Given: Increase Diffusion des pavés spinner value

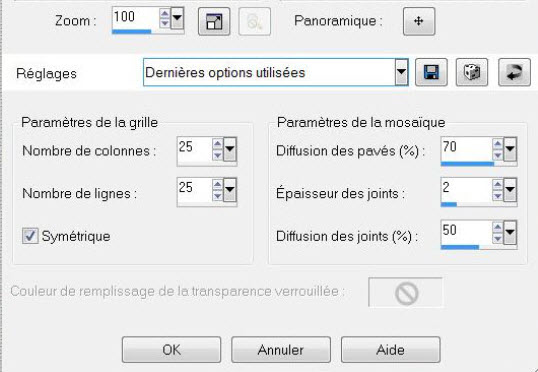Looking at the screenshot, I should (498, 143).
